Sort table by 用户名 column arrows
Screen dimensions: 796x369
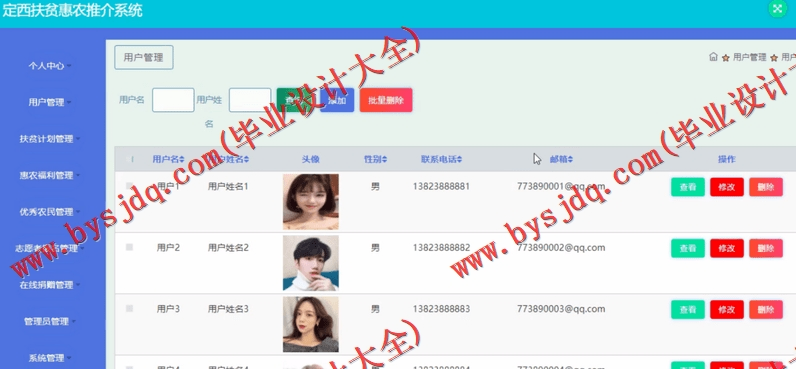[x=182, y=159]
